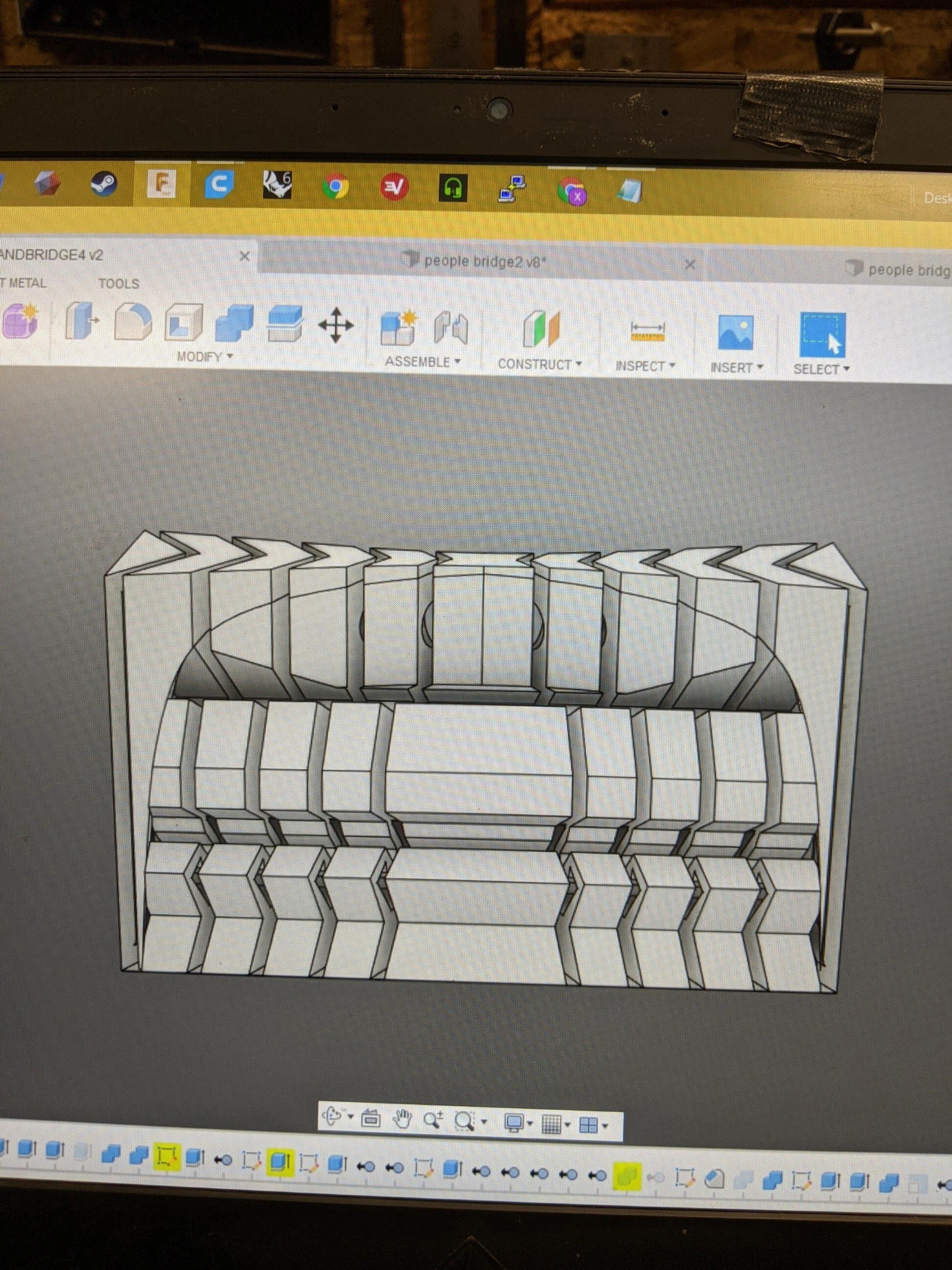Activate the Move/Copy tool

coord(338,327)
